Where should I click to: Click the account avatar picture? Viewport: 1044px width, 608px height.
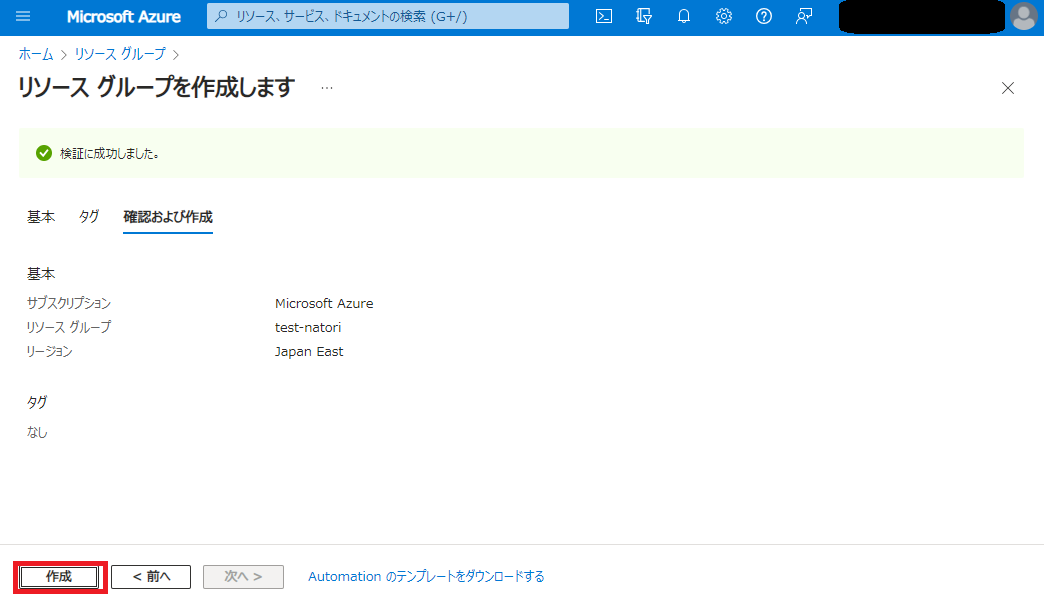point(1023,17)
